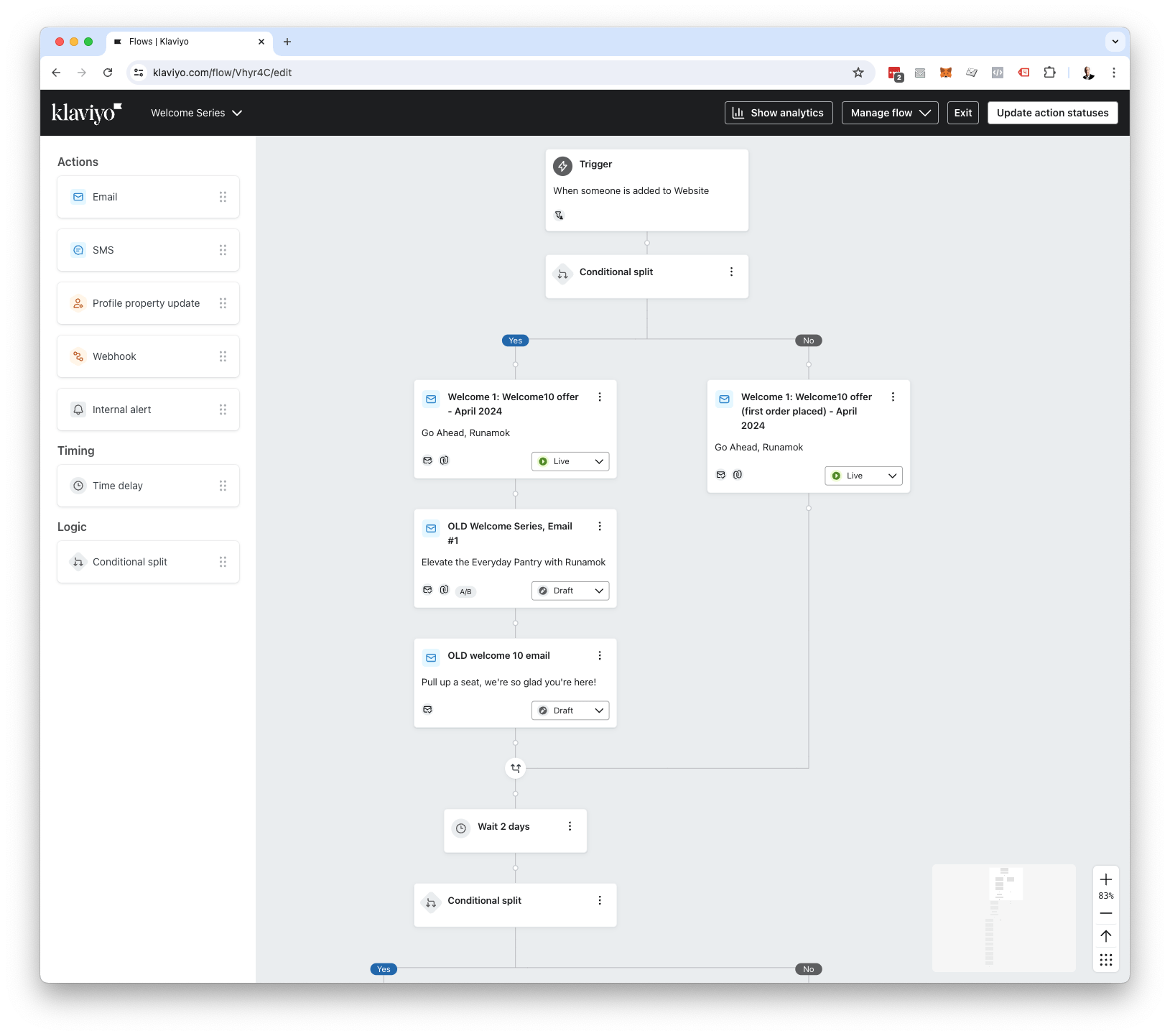Change Draft status of OLD welcome 10 email
Viewport: 1170px width, 1036px height.
tap(570, 711)
